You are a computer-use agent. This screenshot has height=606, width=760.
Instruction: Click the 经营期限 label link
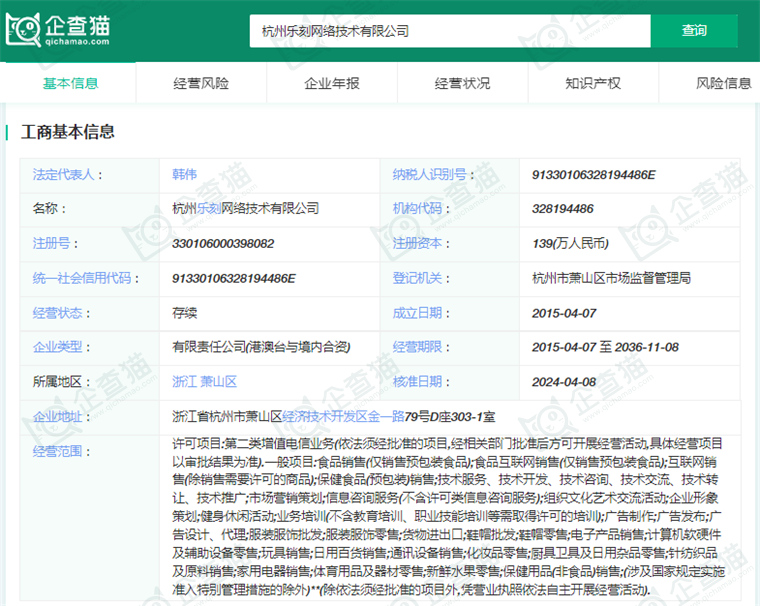pyautogui.click(x=417, y=347)
